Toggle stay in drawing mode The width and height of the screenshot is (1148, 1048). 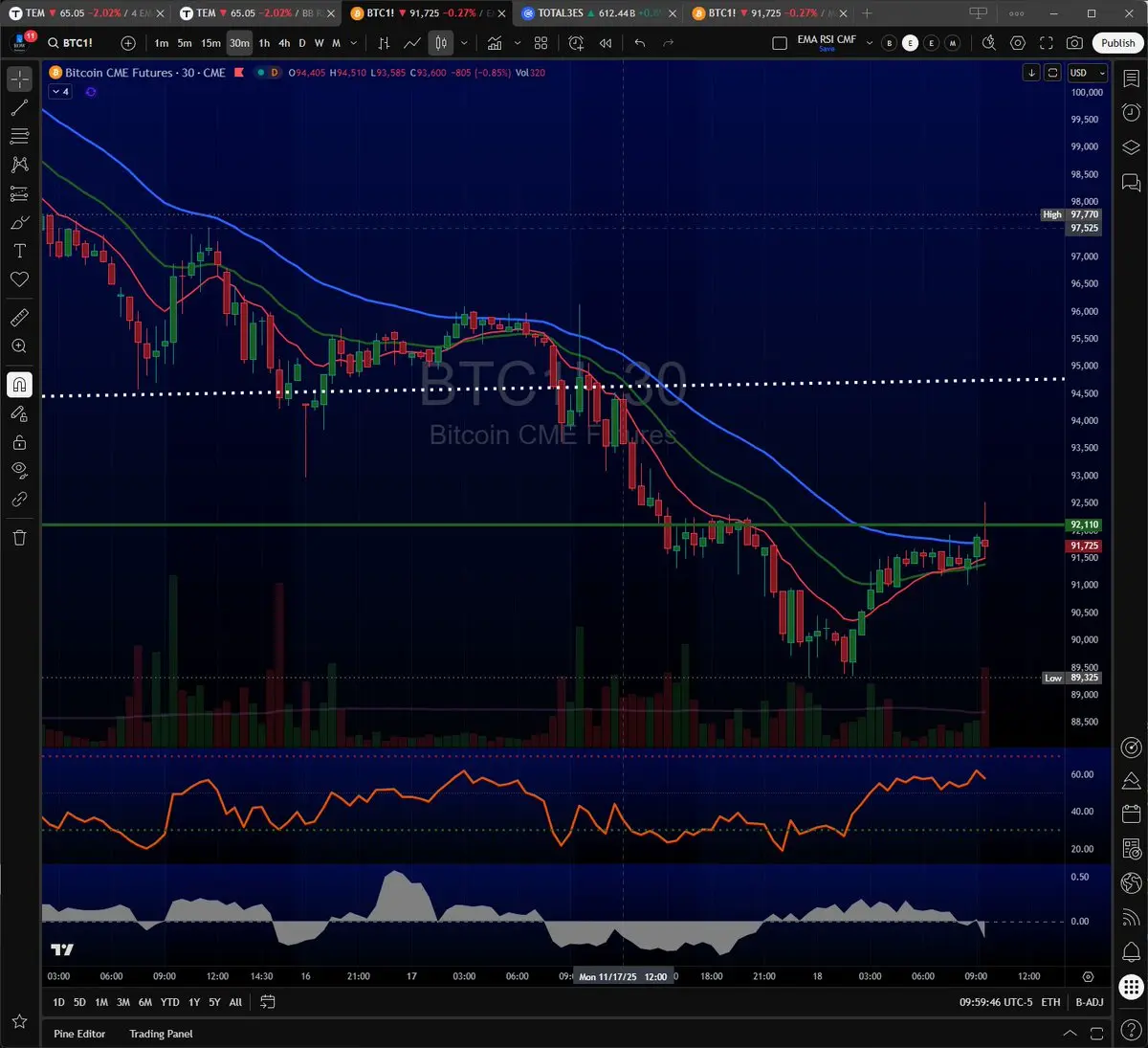pos(19,413)
